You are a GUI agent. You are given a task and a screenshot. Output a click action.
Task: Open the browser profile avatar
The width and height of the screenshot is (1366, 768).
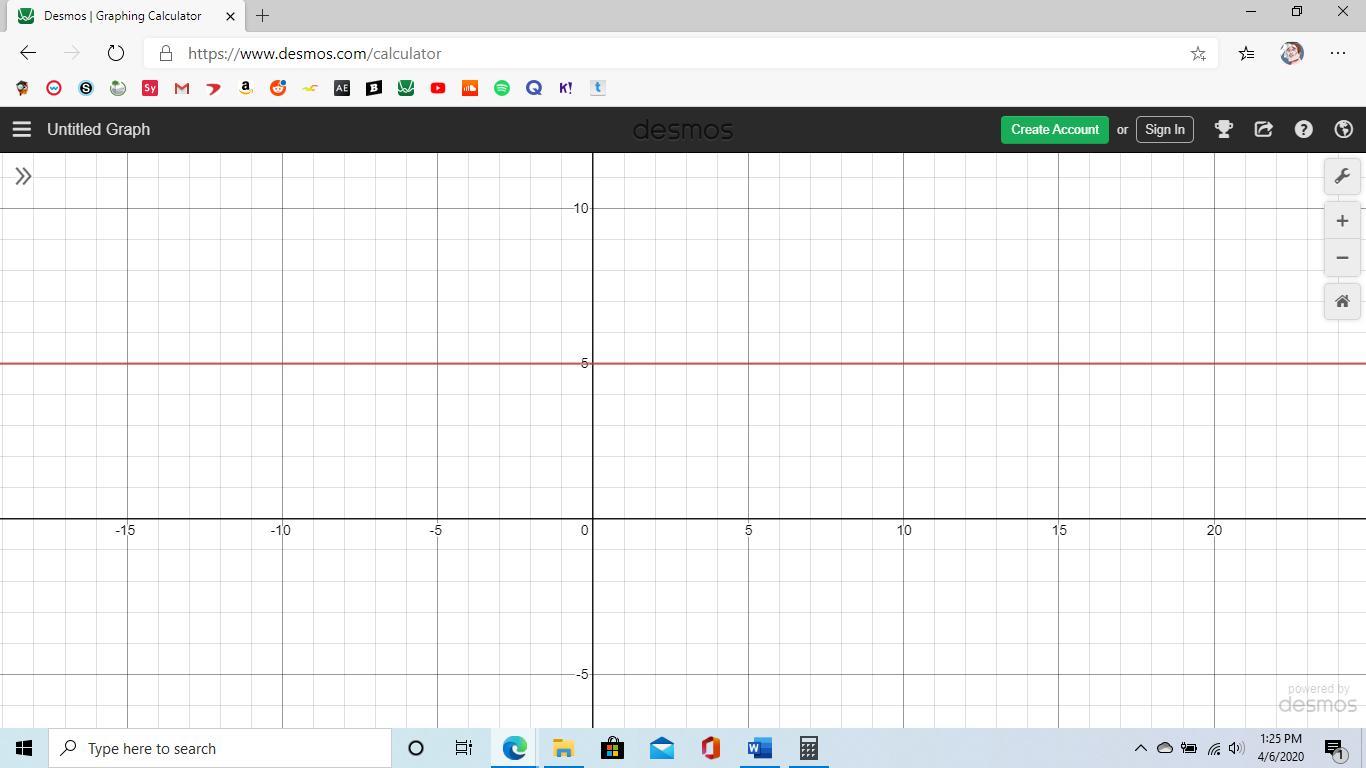(x=1291, y=53)
